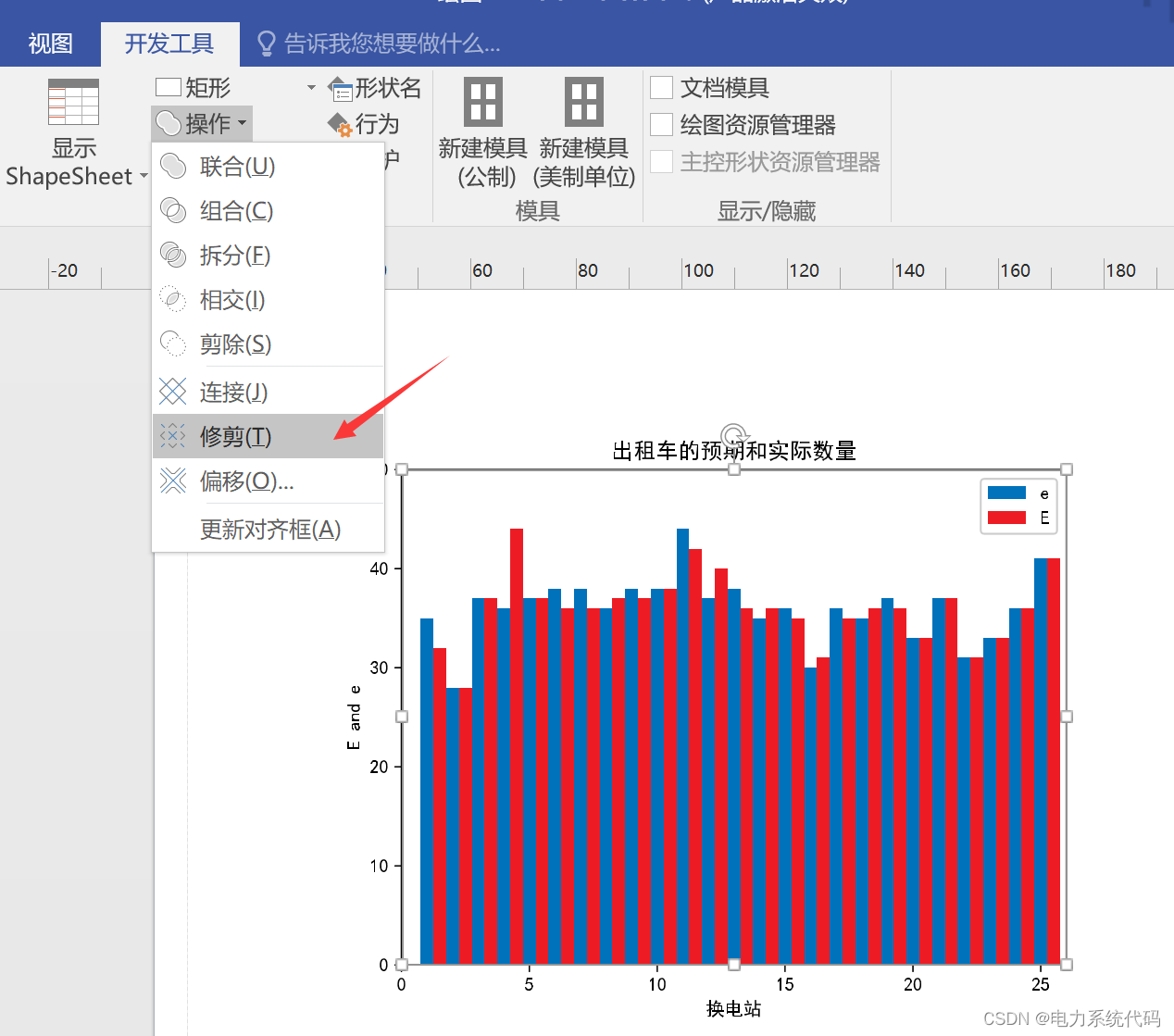Switch to the 视图 ribbon tab
The image size is (1174, 1036).
pyautogui.click(x=50, y=43)
